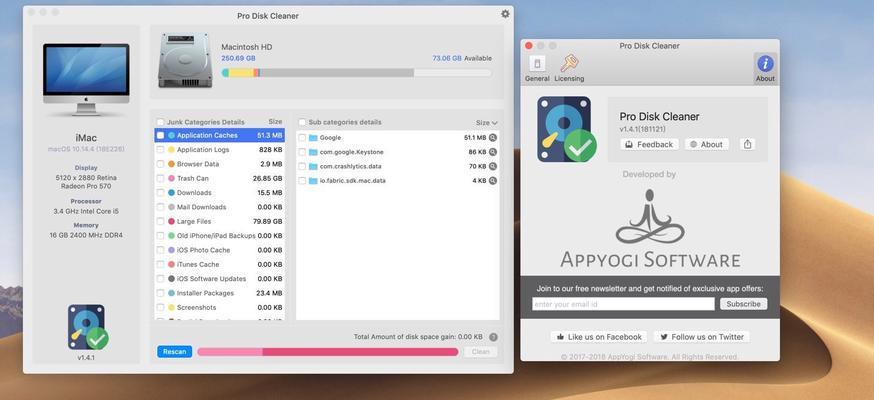
Task: Sort subcategories with Size chevron header
Action: 487,123
